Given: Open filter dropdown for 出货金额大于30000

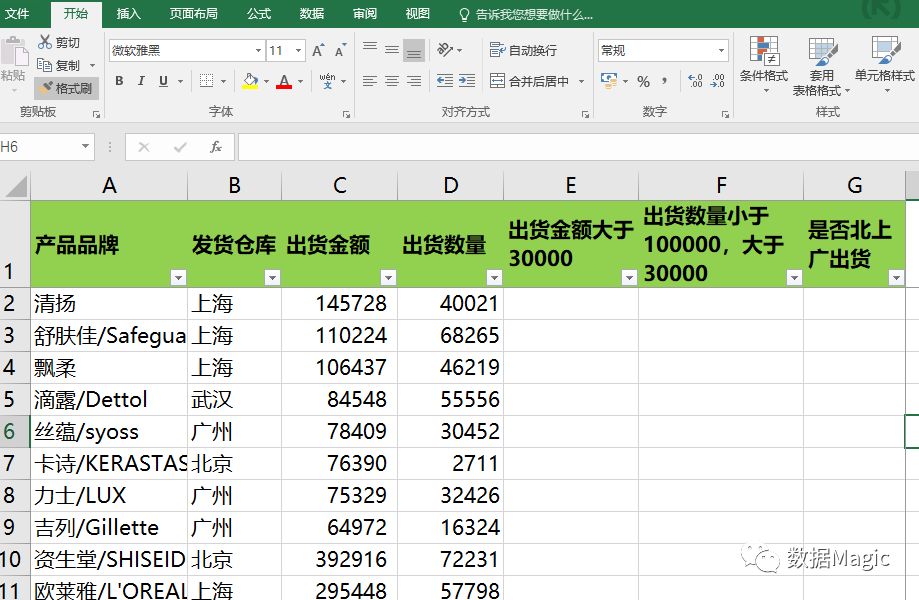Looking at the screenshot, I should click(x=629, y=277).
